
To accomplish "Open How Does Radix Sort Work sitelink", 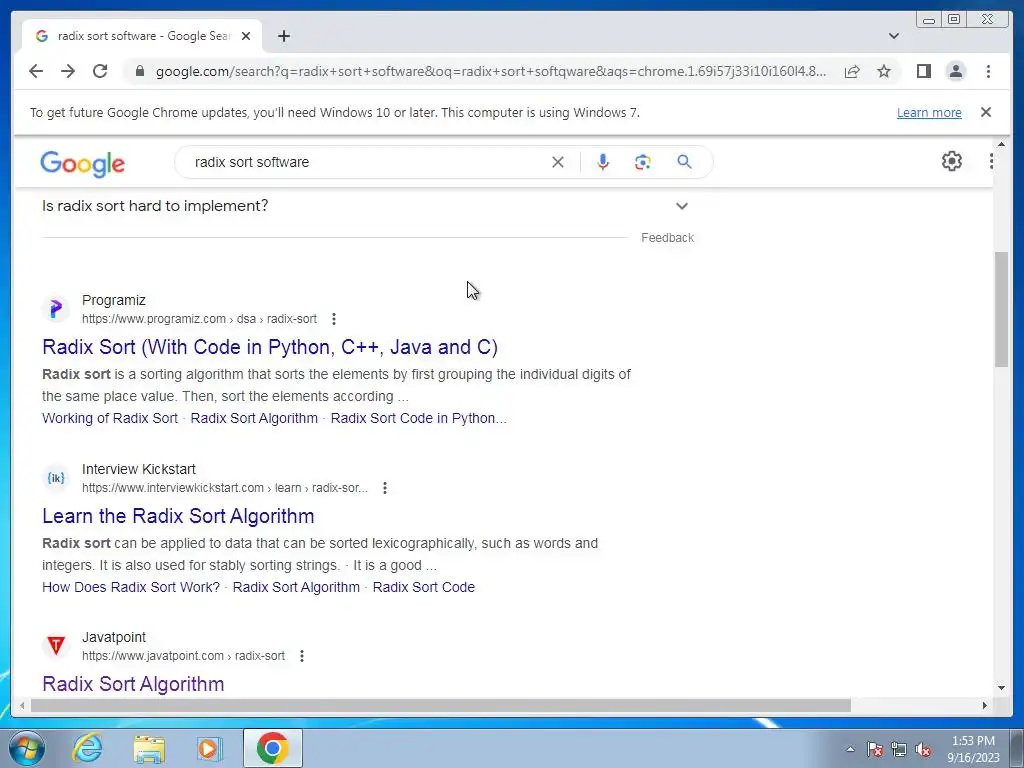I will pos(131,587).
